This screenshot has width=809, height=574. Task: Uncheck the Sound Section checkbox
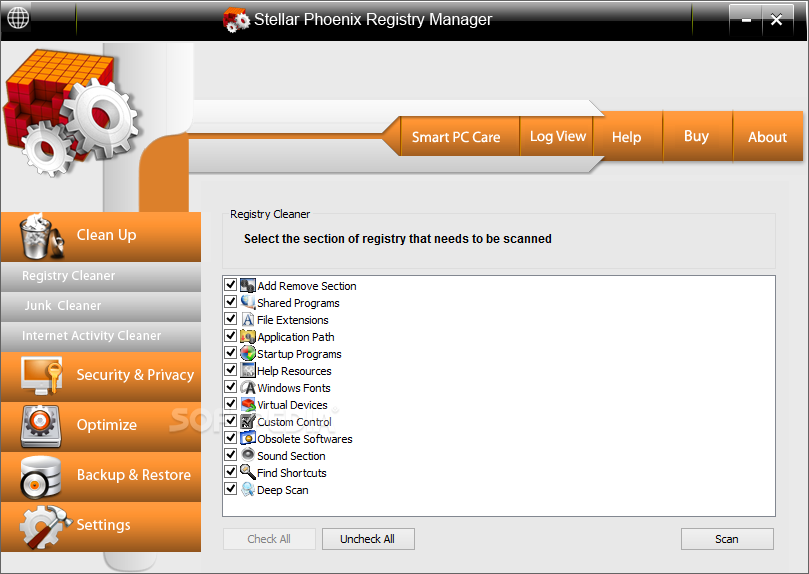coord(231,455)
